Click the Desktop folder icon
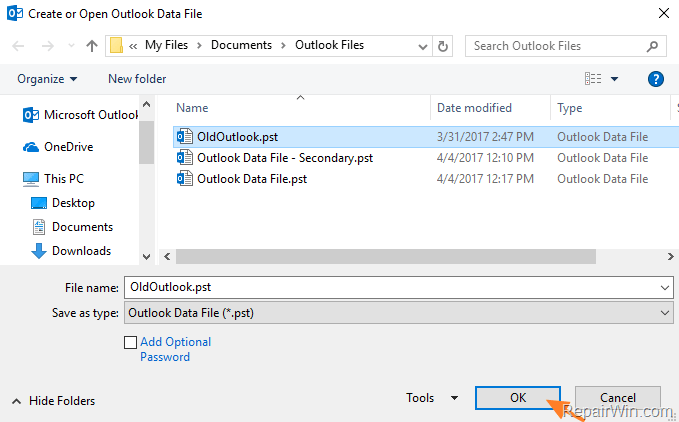679x422 pixels. (x=39, y=203)
